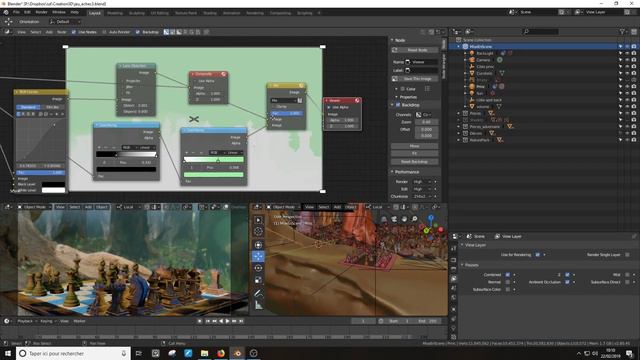Open the node editor type selector icon
The width and height of the screenshot is (640, 360).
coord(7,32)
